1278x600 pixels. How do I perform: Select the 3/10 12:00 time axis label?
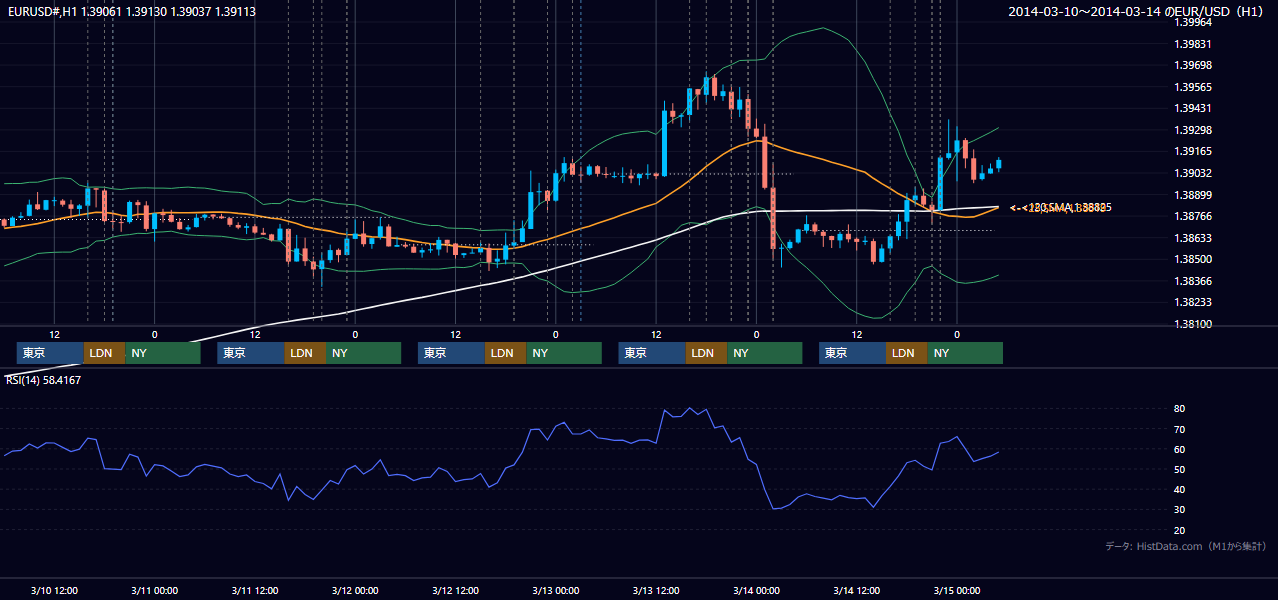pyautogui.click(x=55, y=590)
